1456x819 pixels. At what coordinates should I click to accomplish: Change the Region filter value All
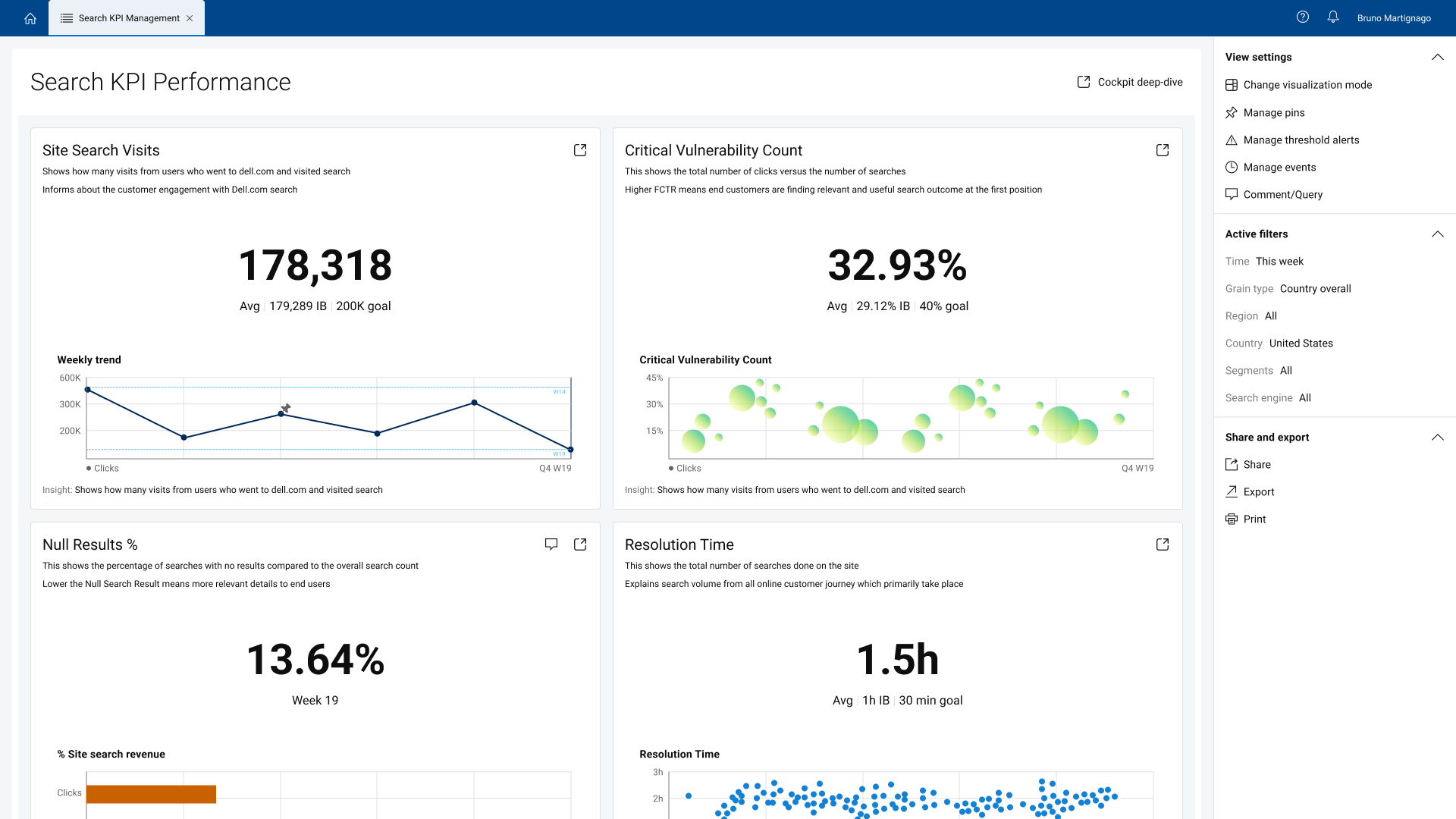pos(1271,315)
